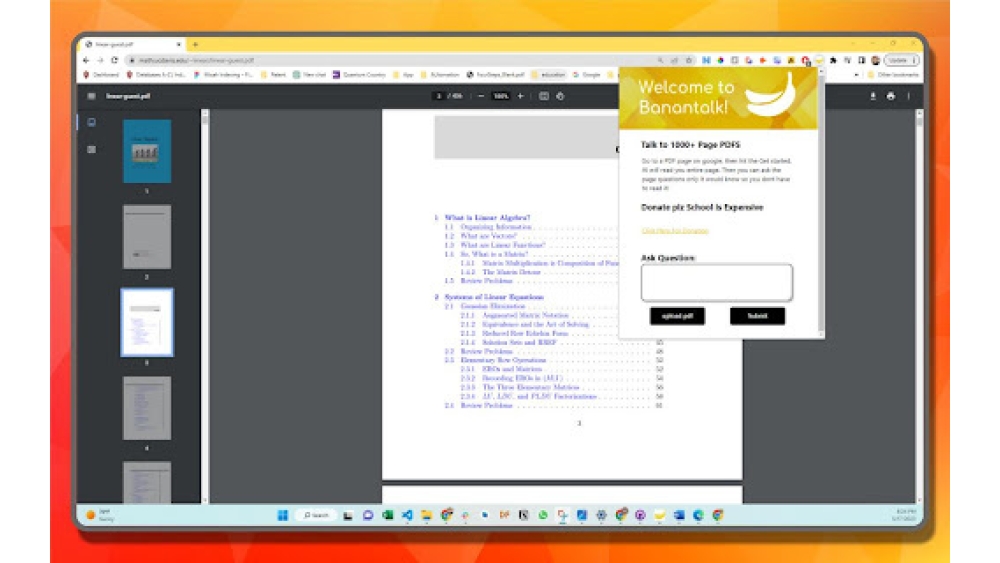Open the Windows Start menu
The height and width of the screenshot is (563, 1000).
tap(283, 515)
